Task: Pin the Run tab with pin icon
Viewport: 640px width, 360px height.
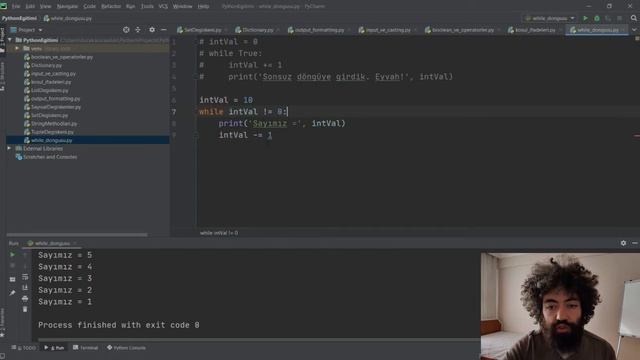Action: coord(12,293)
